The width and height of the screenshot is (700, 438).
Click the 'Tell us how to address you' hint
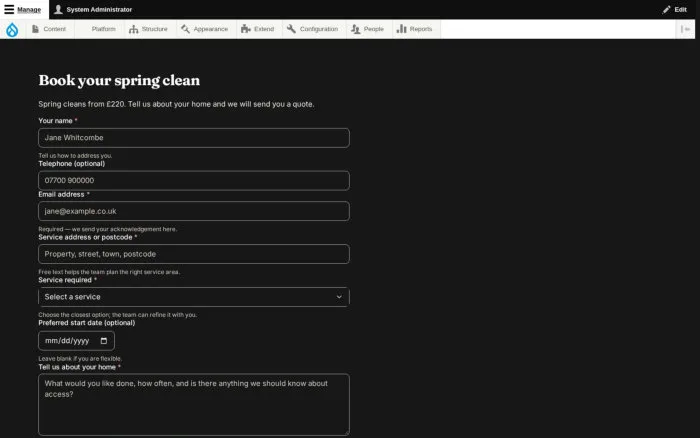[x=75, y=155]
